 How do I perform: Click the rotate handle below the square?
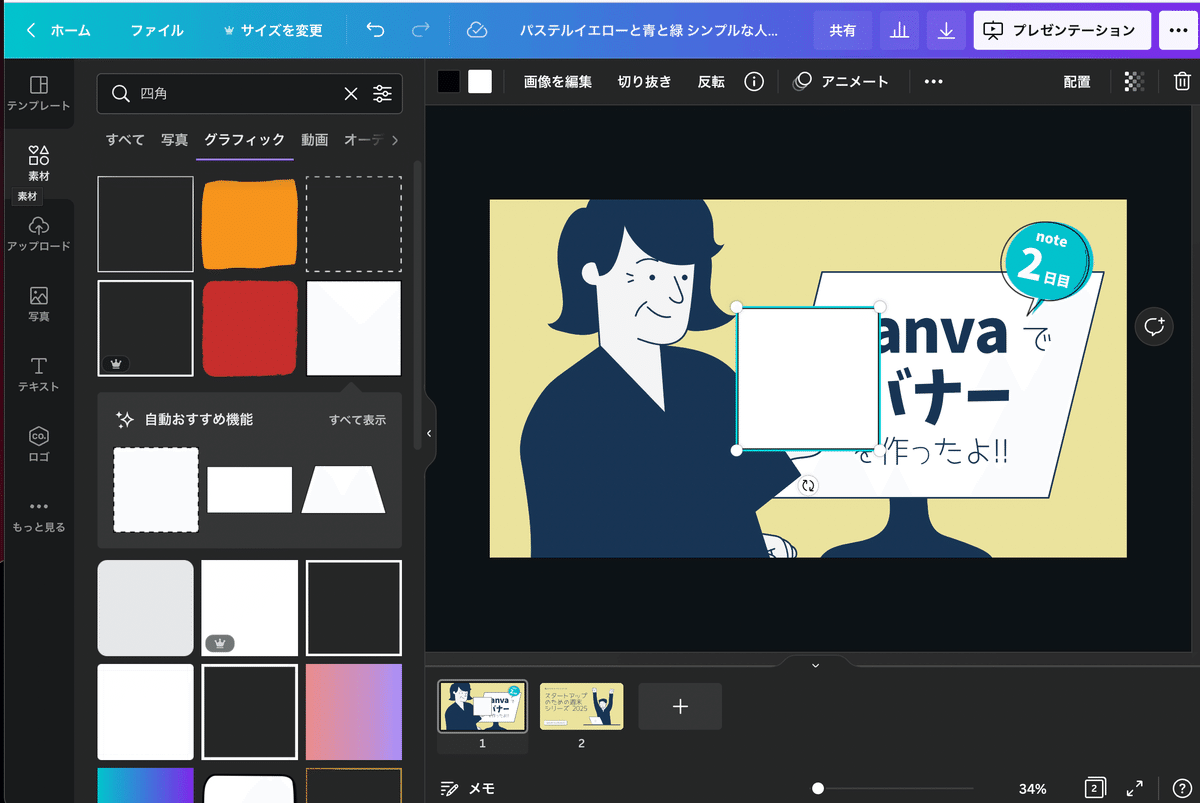[808, 486]
